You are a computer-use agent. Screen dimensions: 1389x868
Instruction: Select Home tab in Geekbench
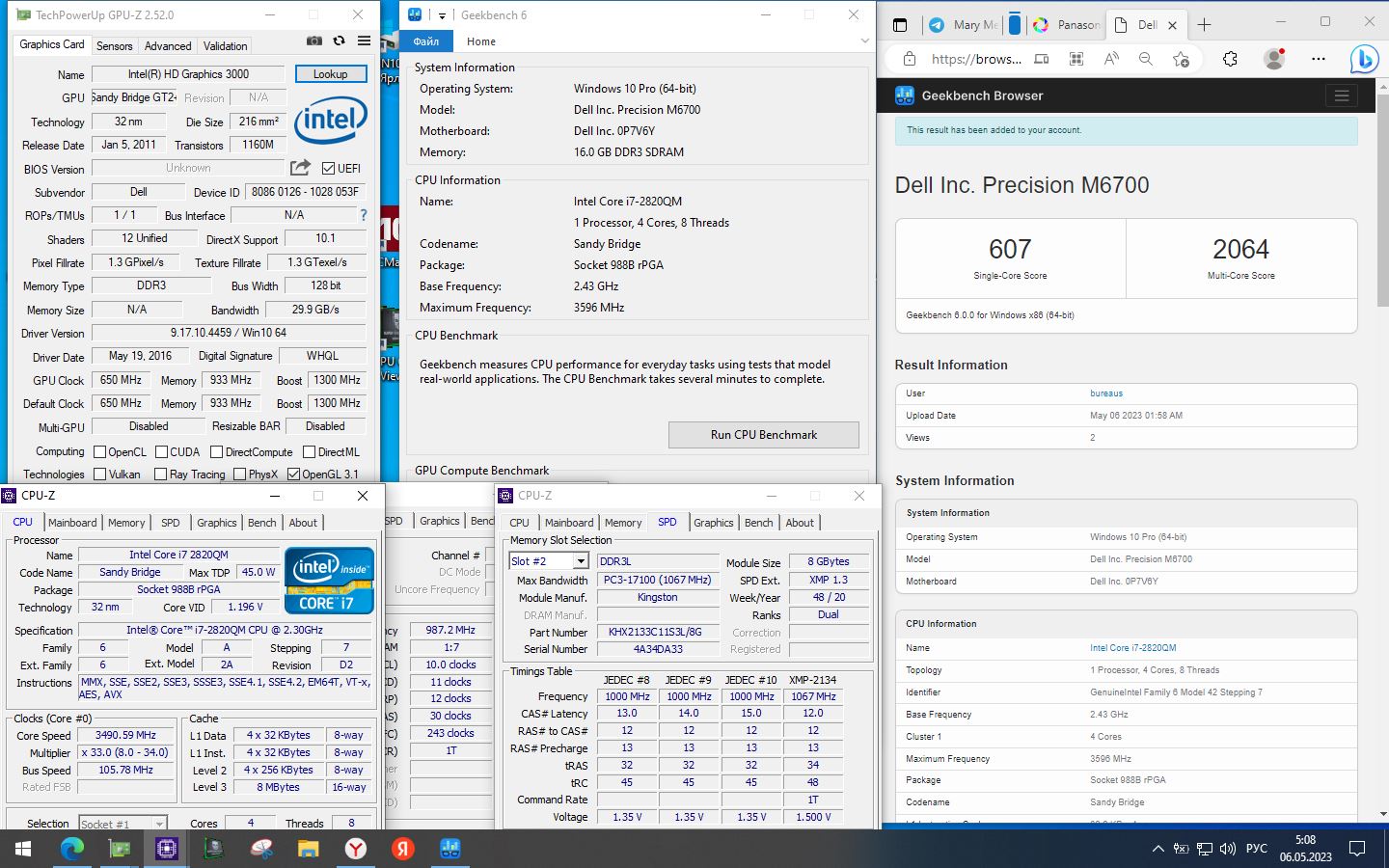pyautogui.click(x=481, y=41)
